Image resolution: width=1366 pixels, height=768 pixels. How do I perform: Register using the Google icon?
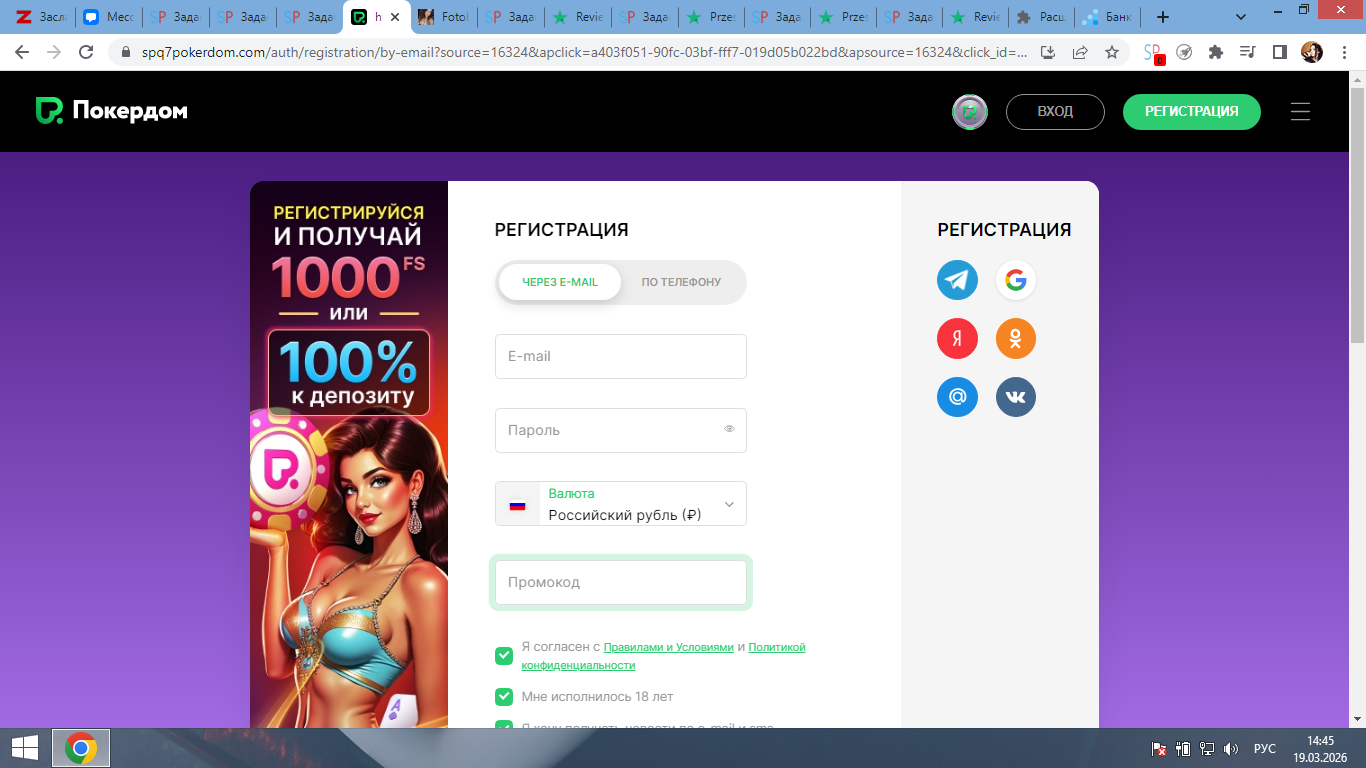coord(1015,280)
